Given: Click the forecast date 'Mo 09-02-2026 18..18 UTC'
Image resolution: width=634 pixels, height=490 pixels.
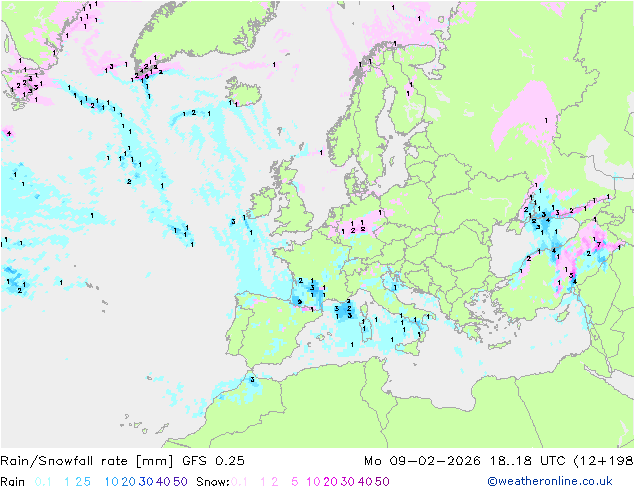Looking at the screenshot, I should pyautogui.click(x=467, y=461).
